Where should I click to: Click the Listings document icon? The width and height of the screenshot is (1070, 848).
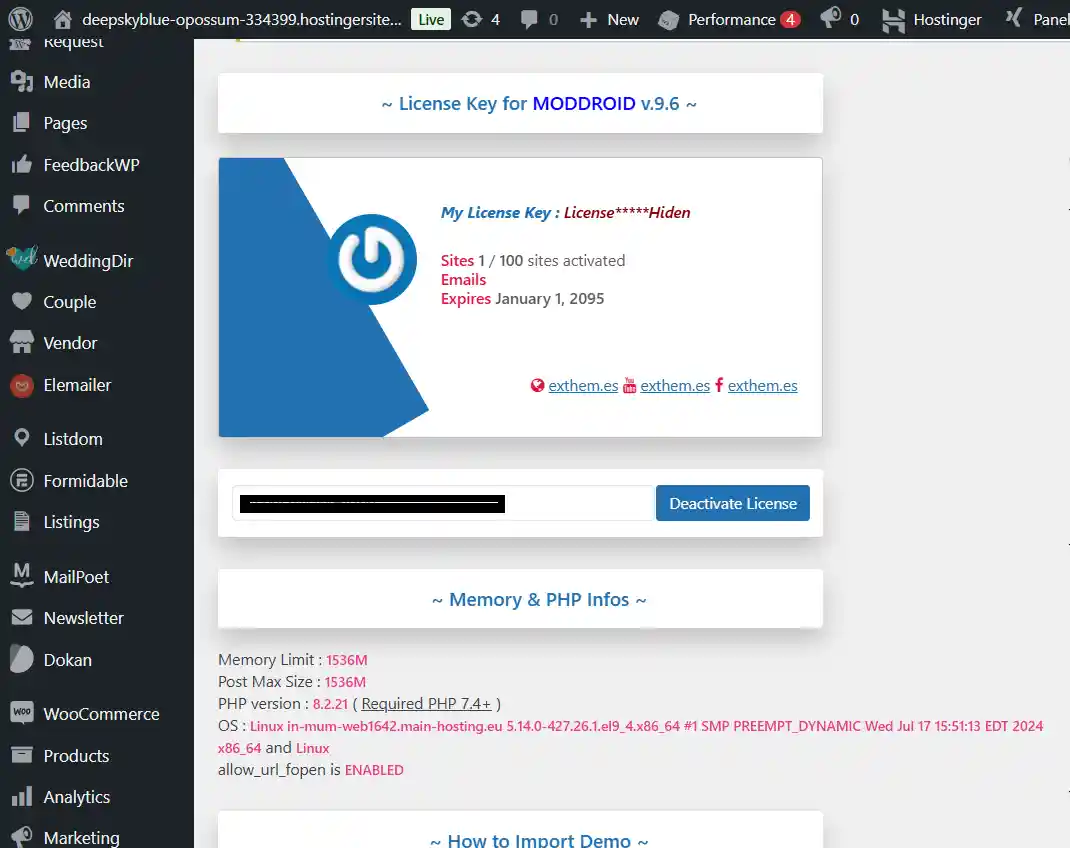pyautogui.click(x=22, y=521)
